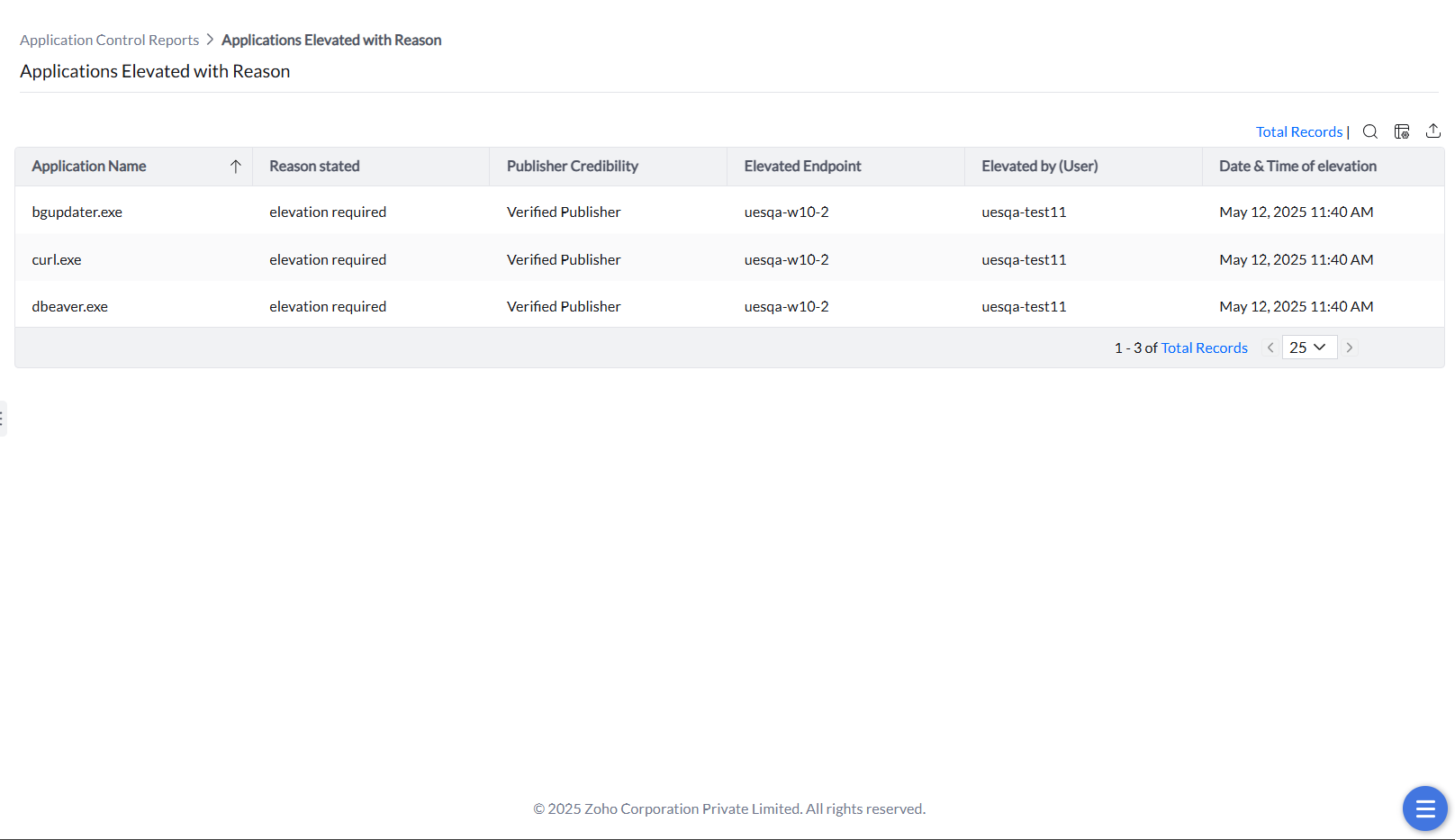The width and height of the screenshot is (1455, 840).
Task: Click Total Records link in pagination bar
Action: click(1204, 347)
